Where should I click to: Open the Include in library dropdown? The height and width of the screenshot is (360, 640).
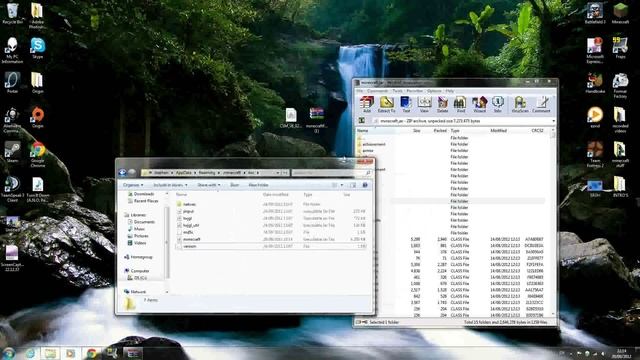click(x=170, y=185)
